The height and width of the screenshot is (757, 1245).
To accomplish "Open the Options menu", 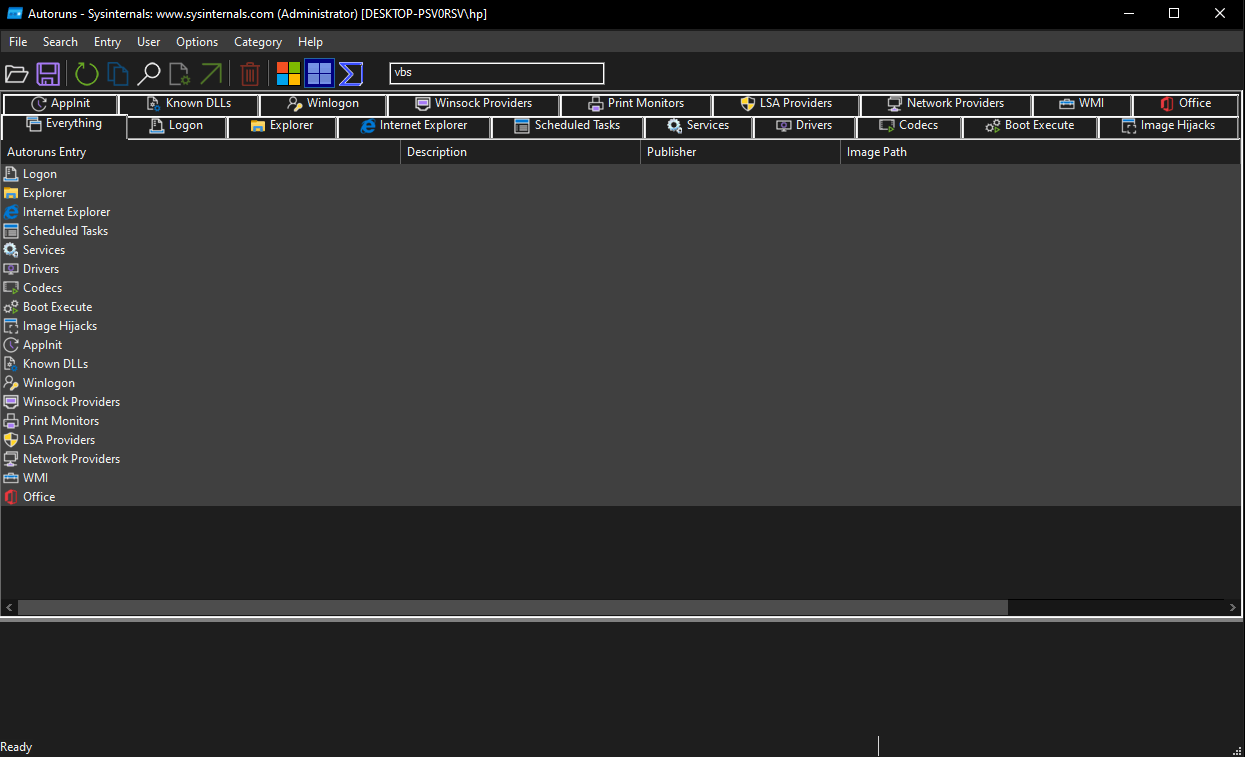I will coord(197,42).
